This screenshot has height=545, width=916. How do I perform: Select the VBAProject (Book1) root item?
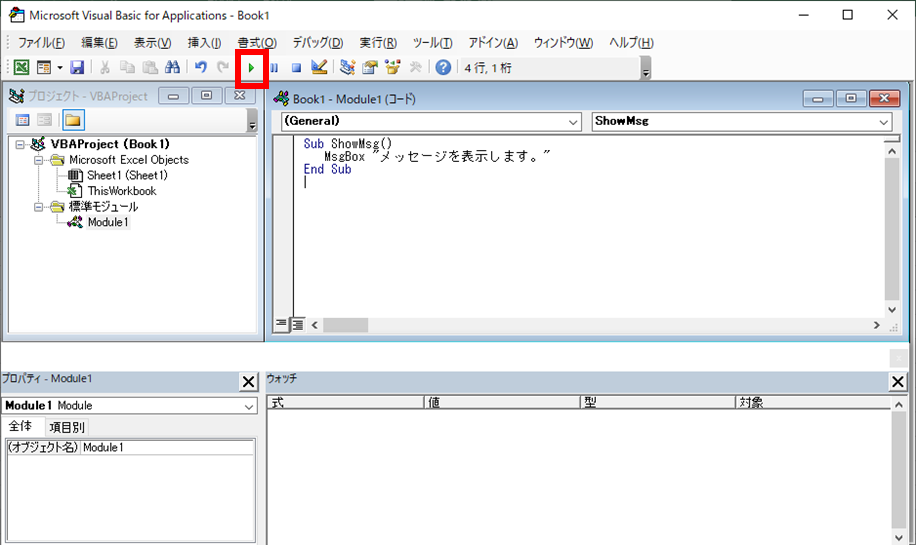(110, 144)
